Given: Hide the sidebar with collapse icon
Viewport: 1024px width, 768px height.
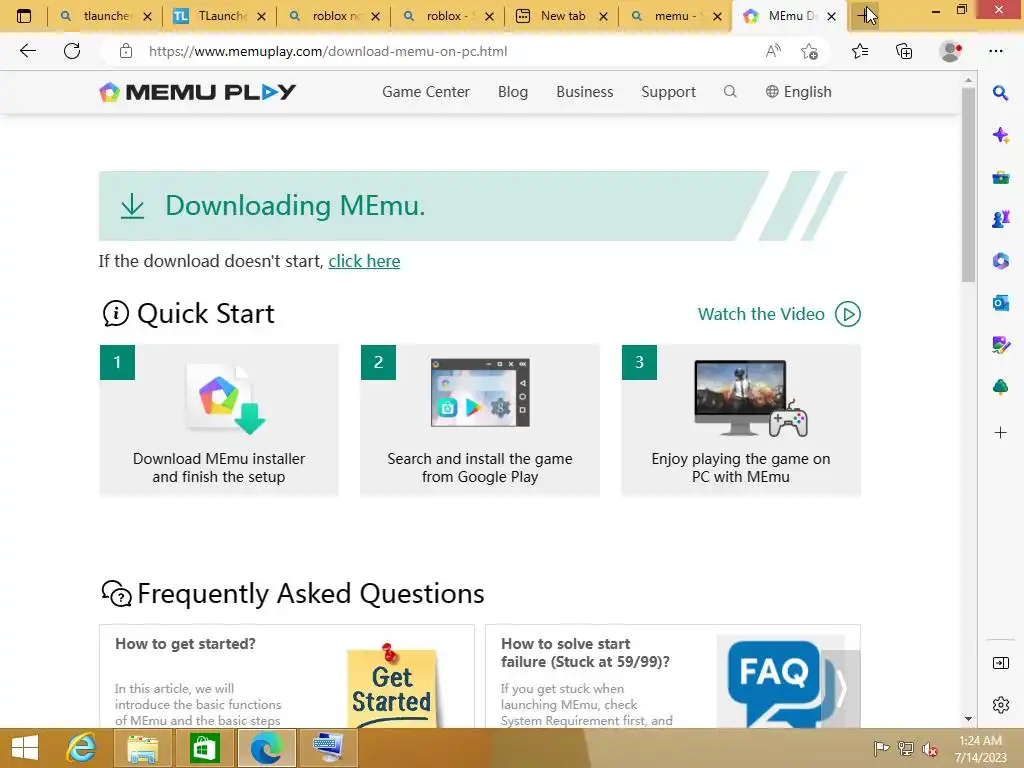Looking at the screenshot, I should click(1000, 664).
